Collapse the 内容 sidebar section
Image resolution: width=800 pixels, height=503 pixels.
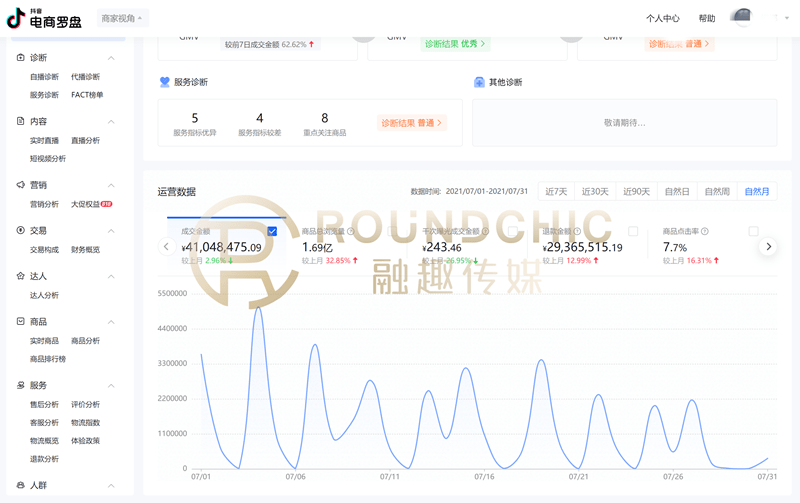click(111, 122)
